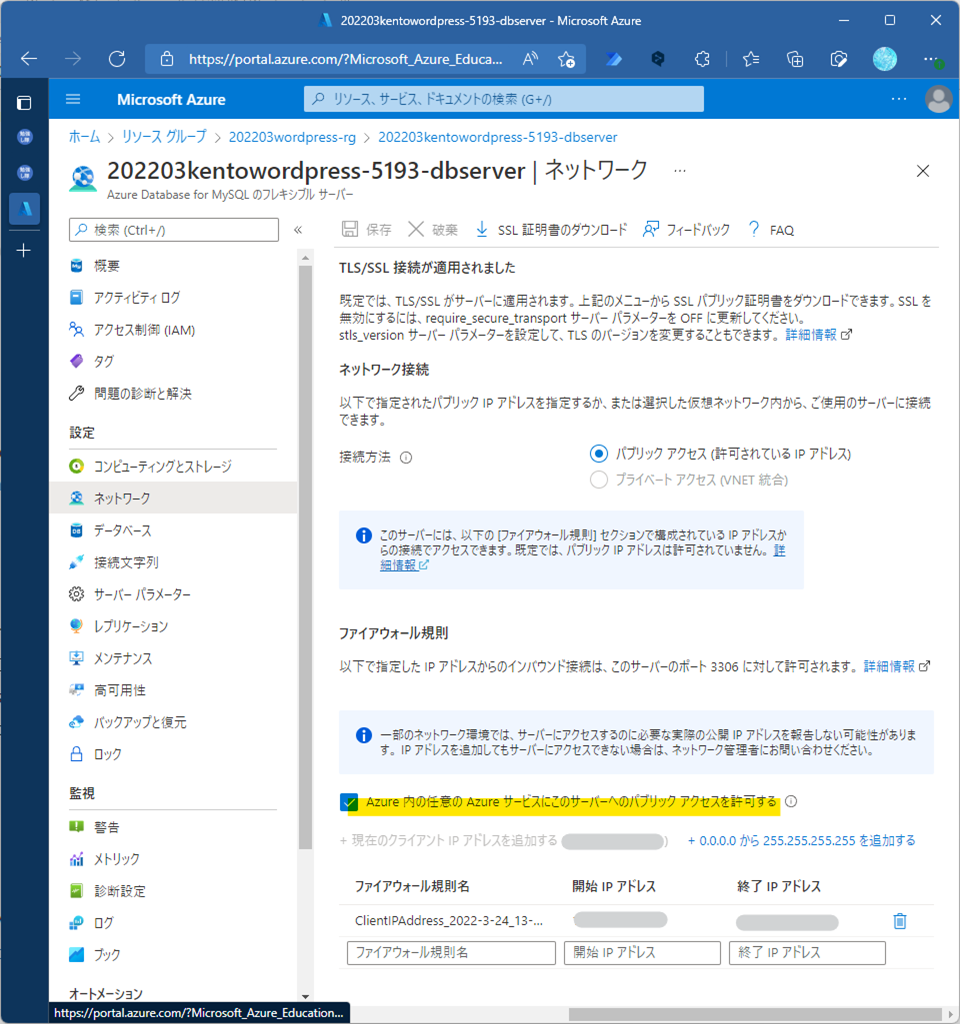
Task: Select プライベート アクセス (VNET 統合) radio button
Action: pos(599,480)
